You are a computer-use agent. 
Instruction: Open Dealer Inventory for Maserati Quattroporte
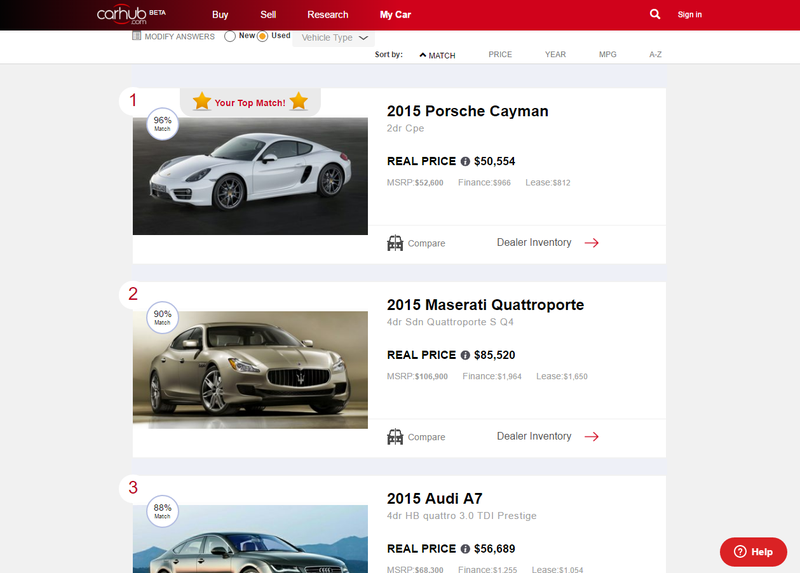[534, 436]
